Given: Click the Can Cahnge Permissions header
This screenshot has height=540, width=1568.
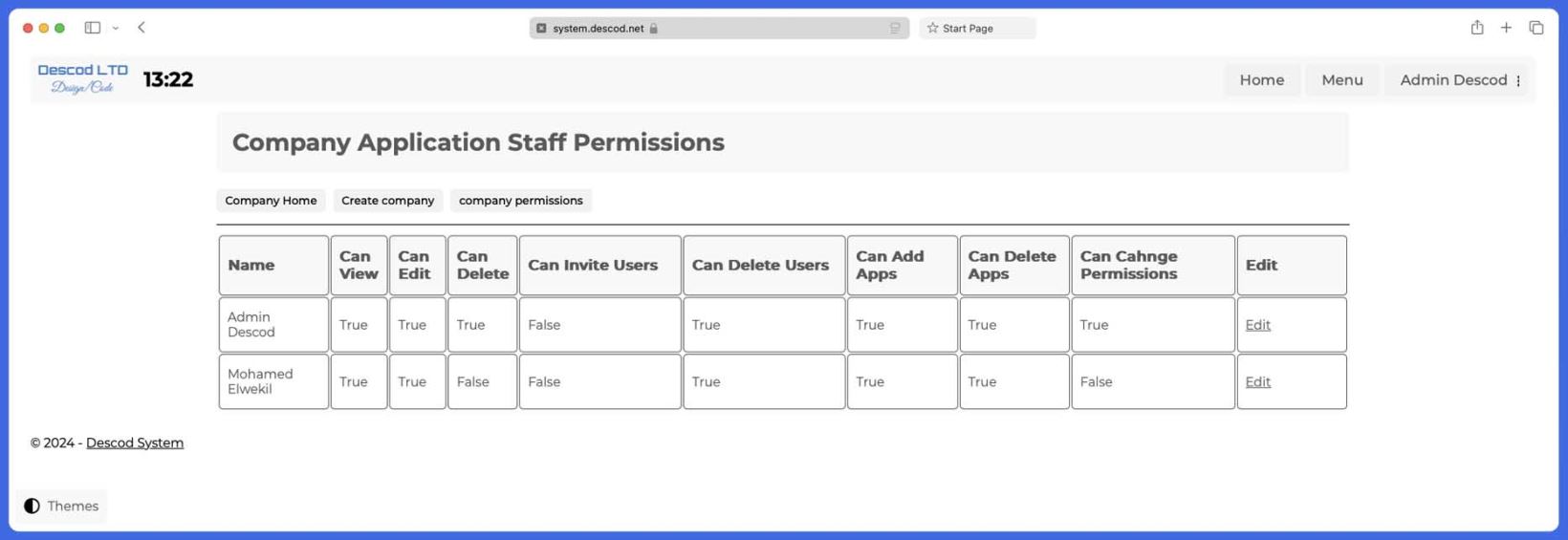Looking at the screenshot, I should coord(1153,266).
